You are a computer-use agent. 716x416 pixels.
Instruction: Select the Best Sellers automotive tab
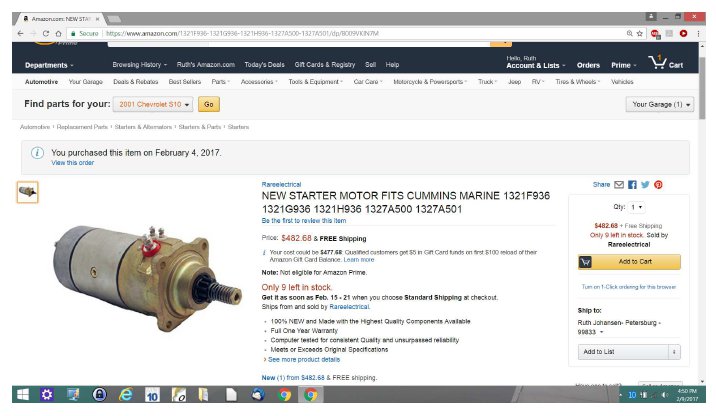[x=184, y=82]
